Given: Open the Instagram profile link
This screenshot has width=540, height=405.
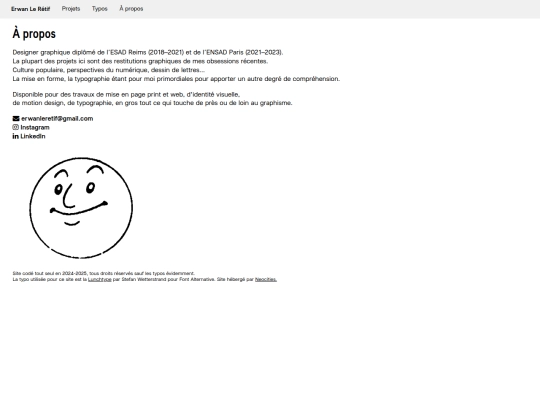Looking at the screenshot, I should click(35, 127).
